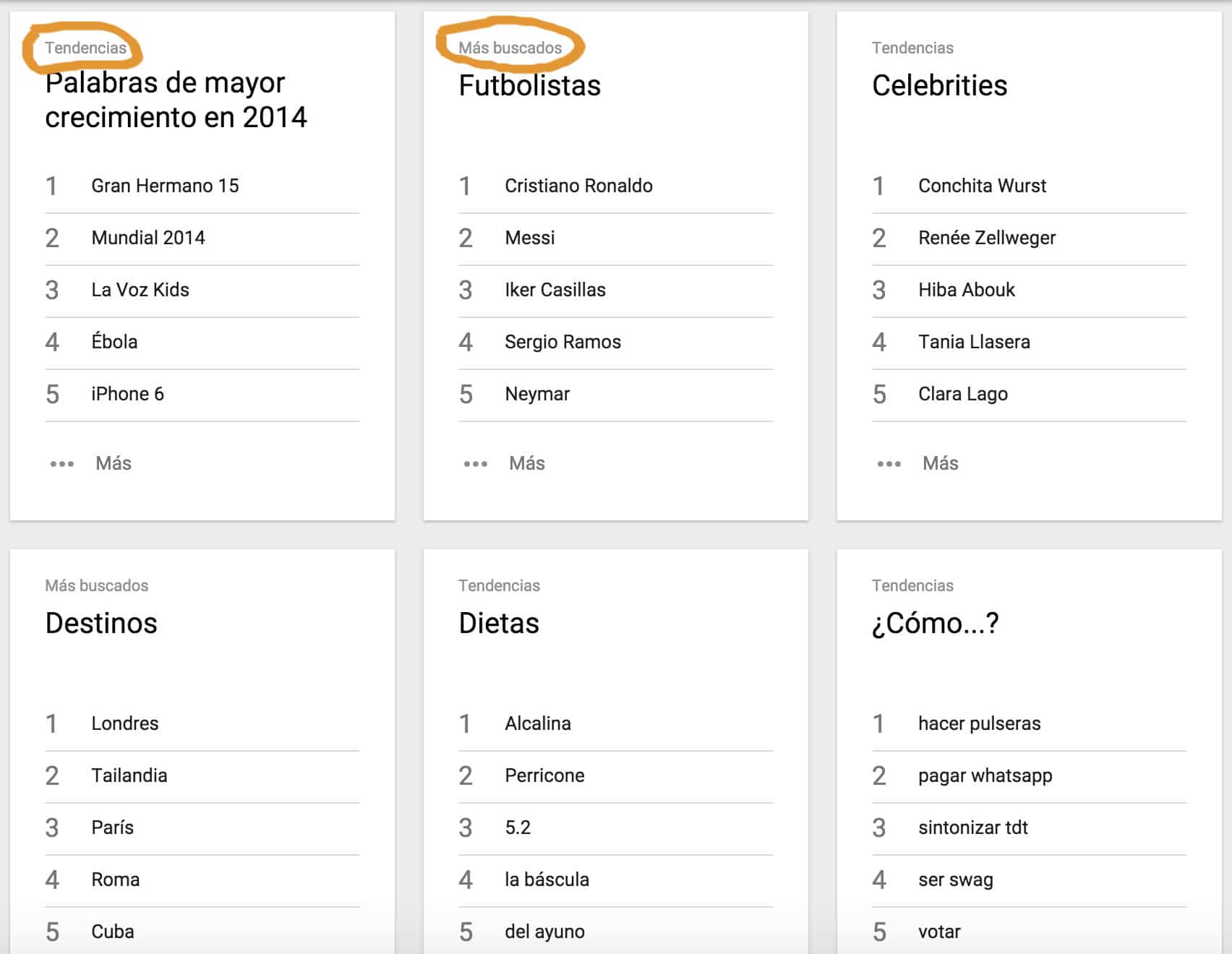Select pagar whatsapp entry
1232x954 pixels.
coord(985,775)
